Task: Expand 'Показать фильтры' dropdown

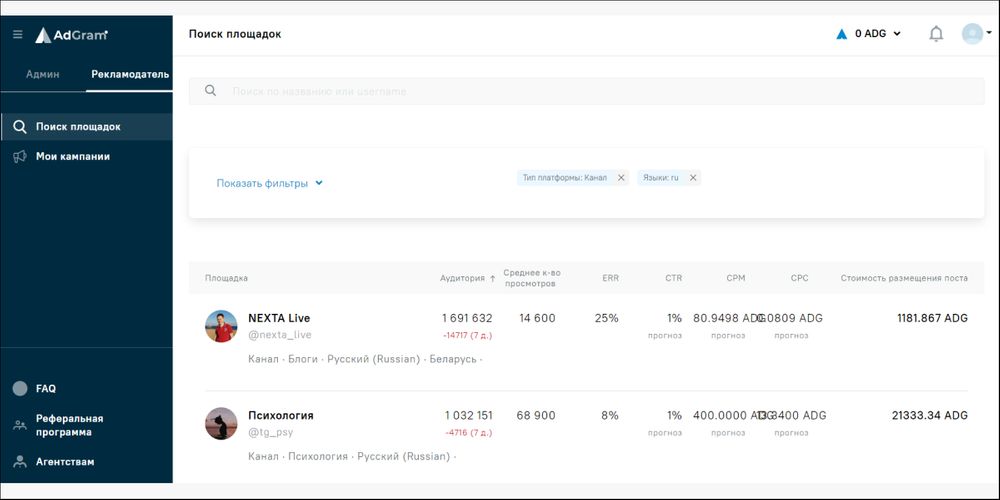Action: (x=270, y=183)
